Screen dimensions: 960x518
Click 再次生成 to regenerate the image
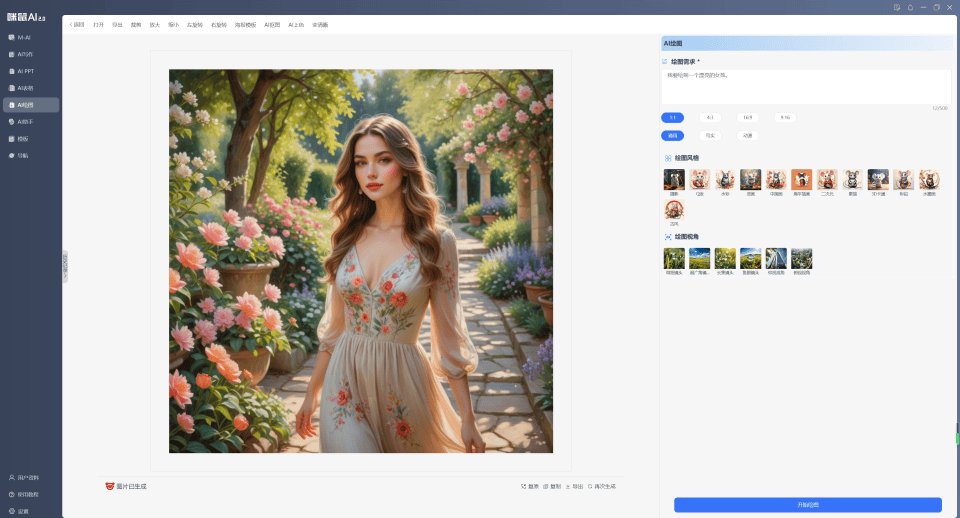click(602, 486)
